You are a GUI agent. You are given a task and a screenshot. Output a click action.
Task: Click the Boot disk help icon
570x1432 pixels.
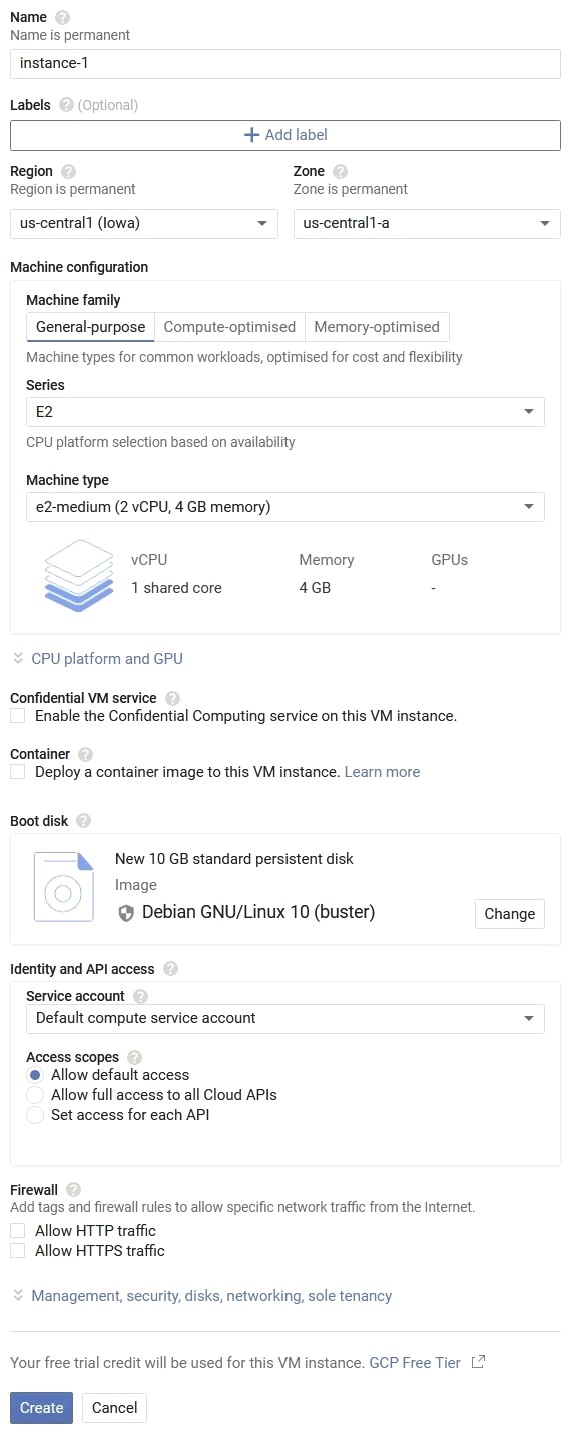coord(83,821)
